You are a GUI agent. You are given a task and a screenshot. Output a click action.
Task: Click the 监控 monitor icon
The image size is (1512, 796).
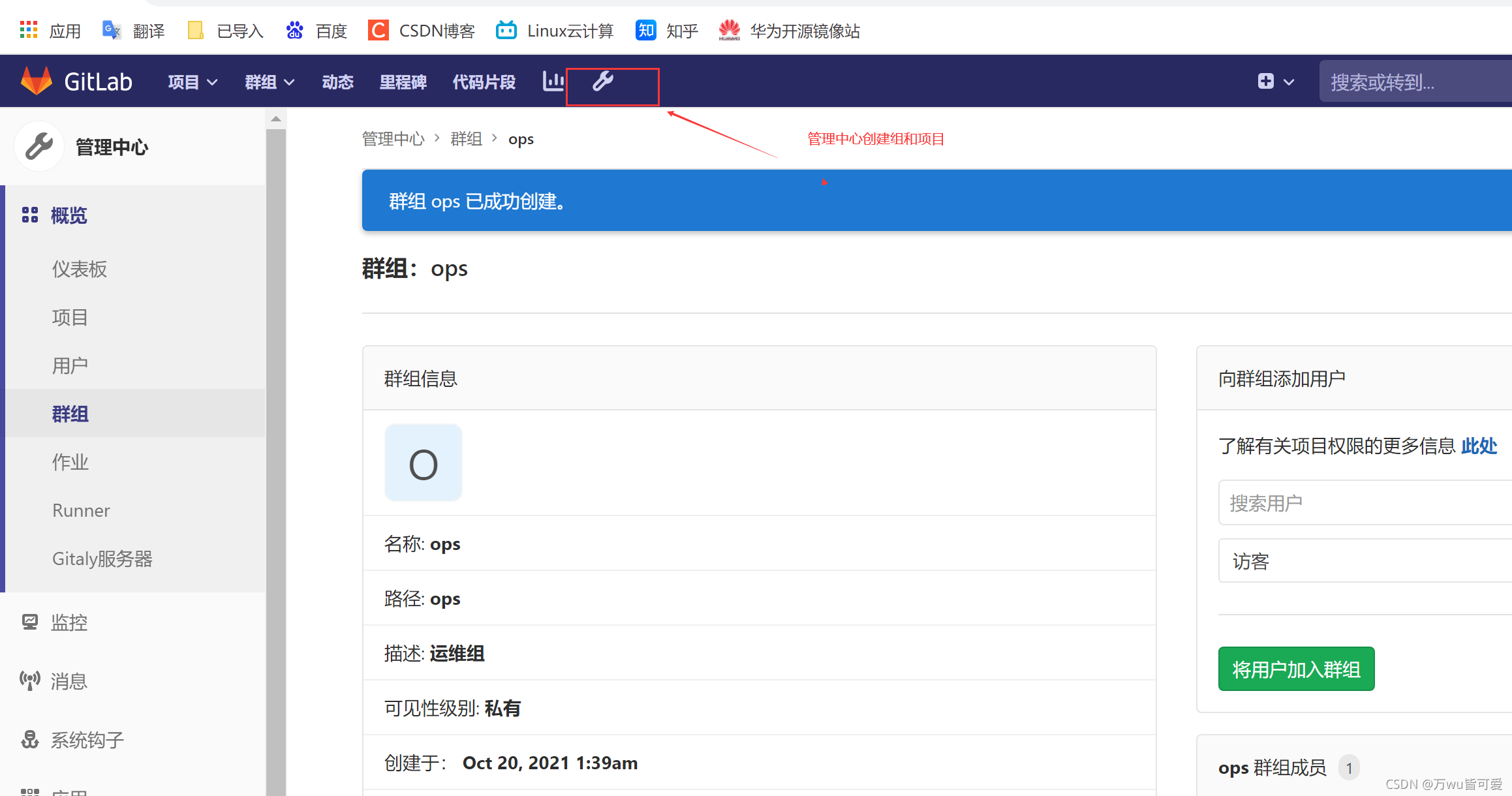[x=30, y=622]
